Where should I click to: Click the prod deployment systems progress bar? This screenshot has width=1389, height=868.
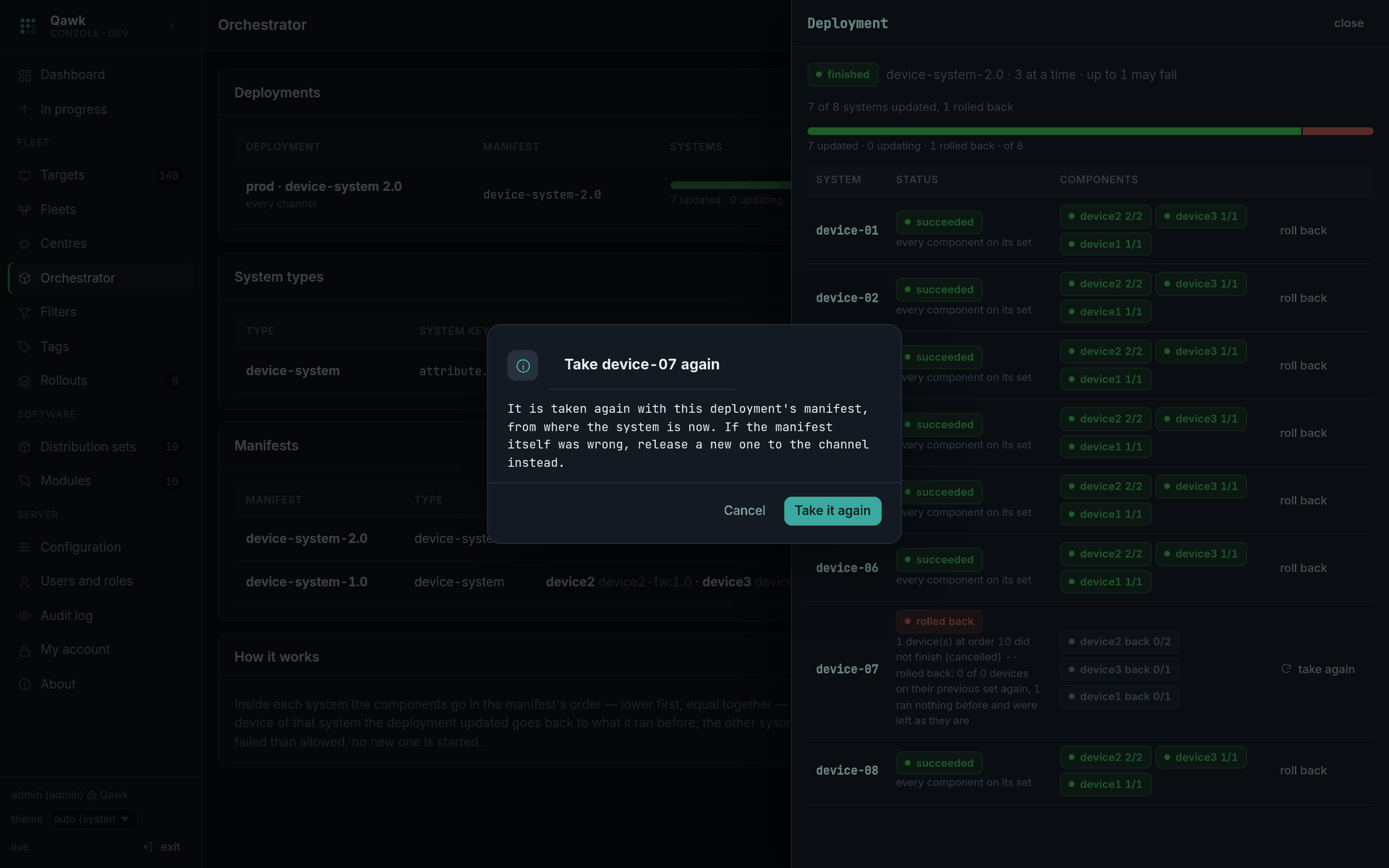point(731,185)
